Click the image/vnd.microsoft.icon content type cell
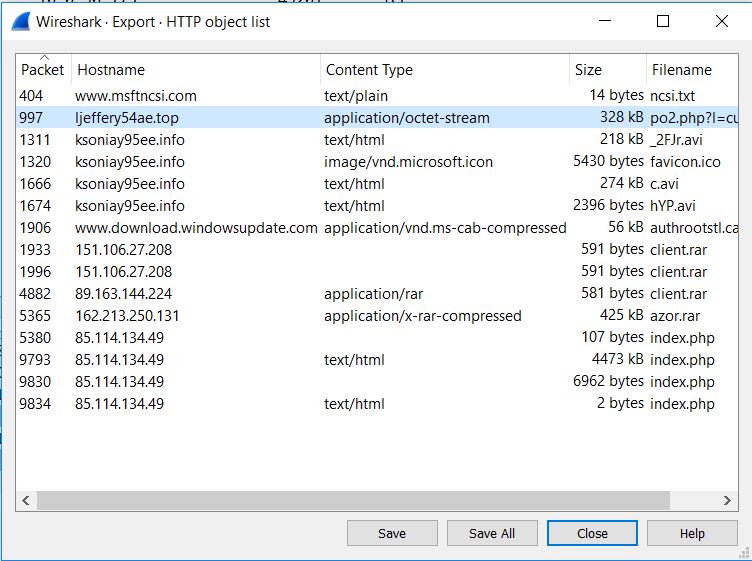 408,162
